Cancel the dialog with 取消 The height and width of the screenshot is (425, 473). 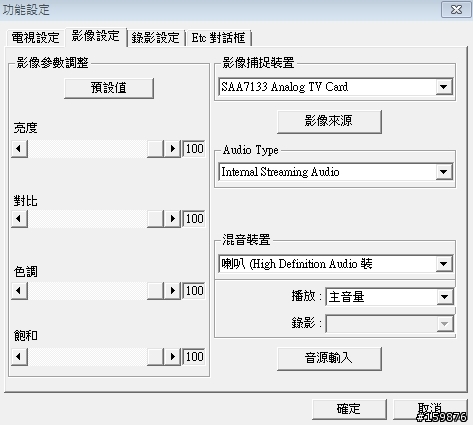tap(430, 409)
